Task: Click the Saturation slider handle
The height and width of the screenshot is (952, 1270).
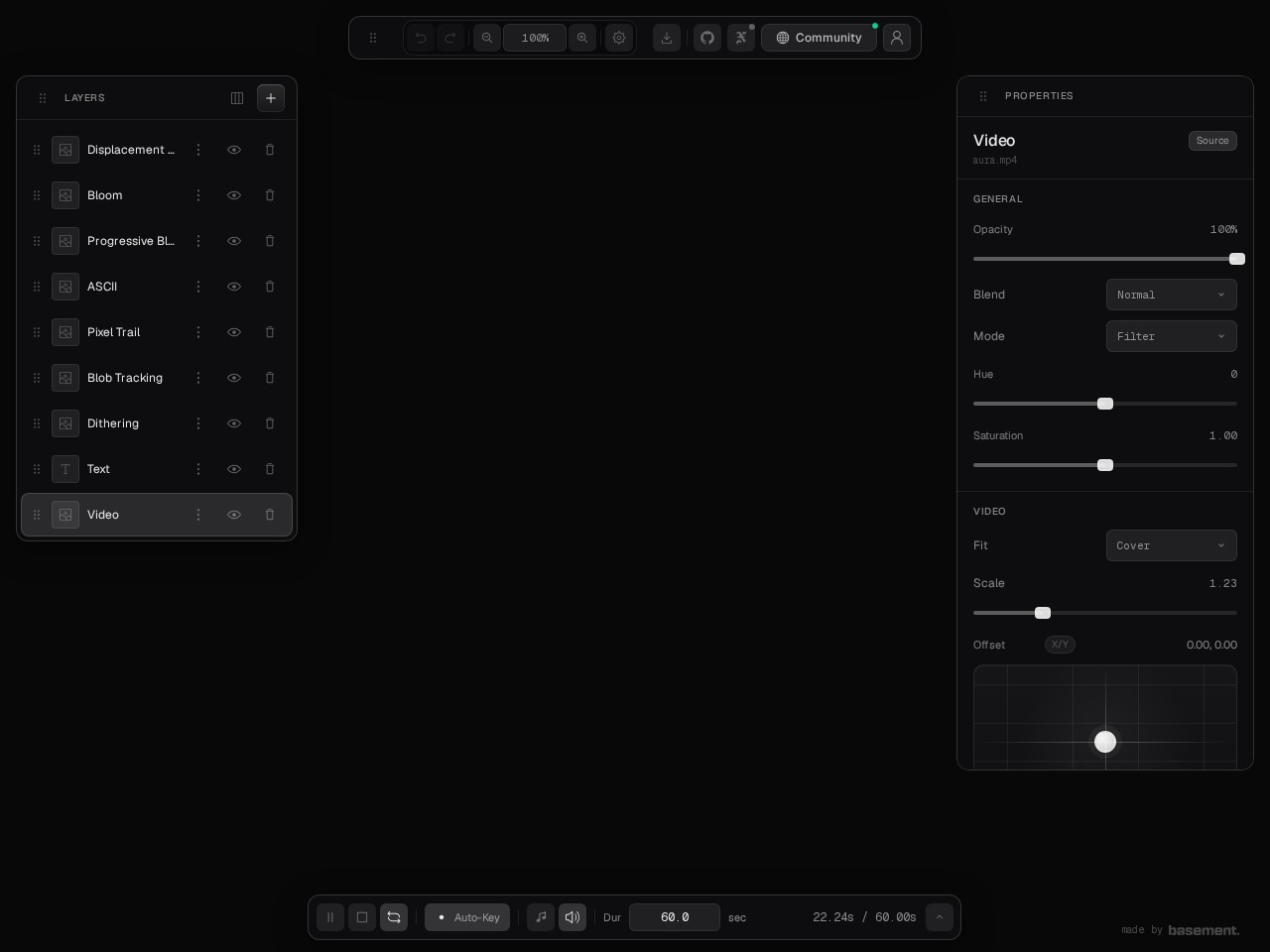Action: 1105,465
